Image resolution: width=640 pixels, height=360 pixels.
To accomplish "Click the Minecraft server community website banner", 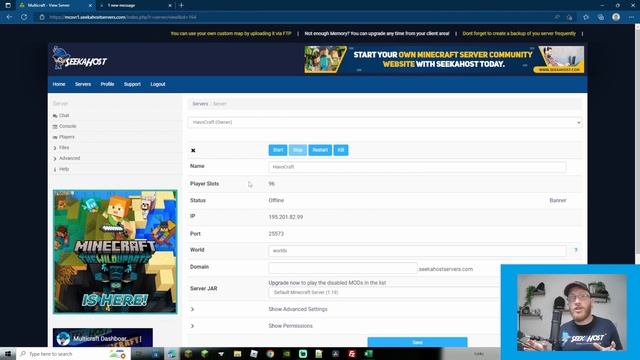I will [444, 60].
